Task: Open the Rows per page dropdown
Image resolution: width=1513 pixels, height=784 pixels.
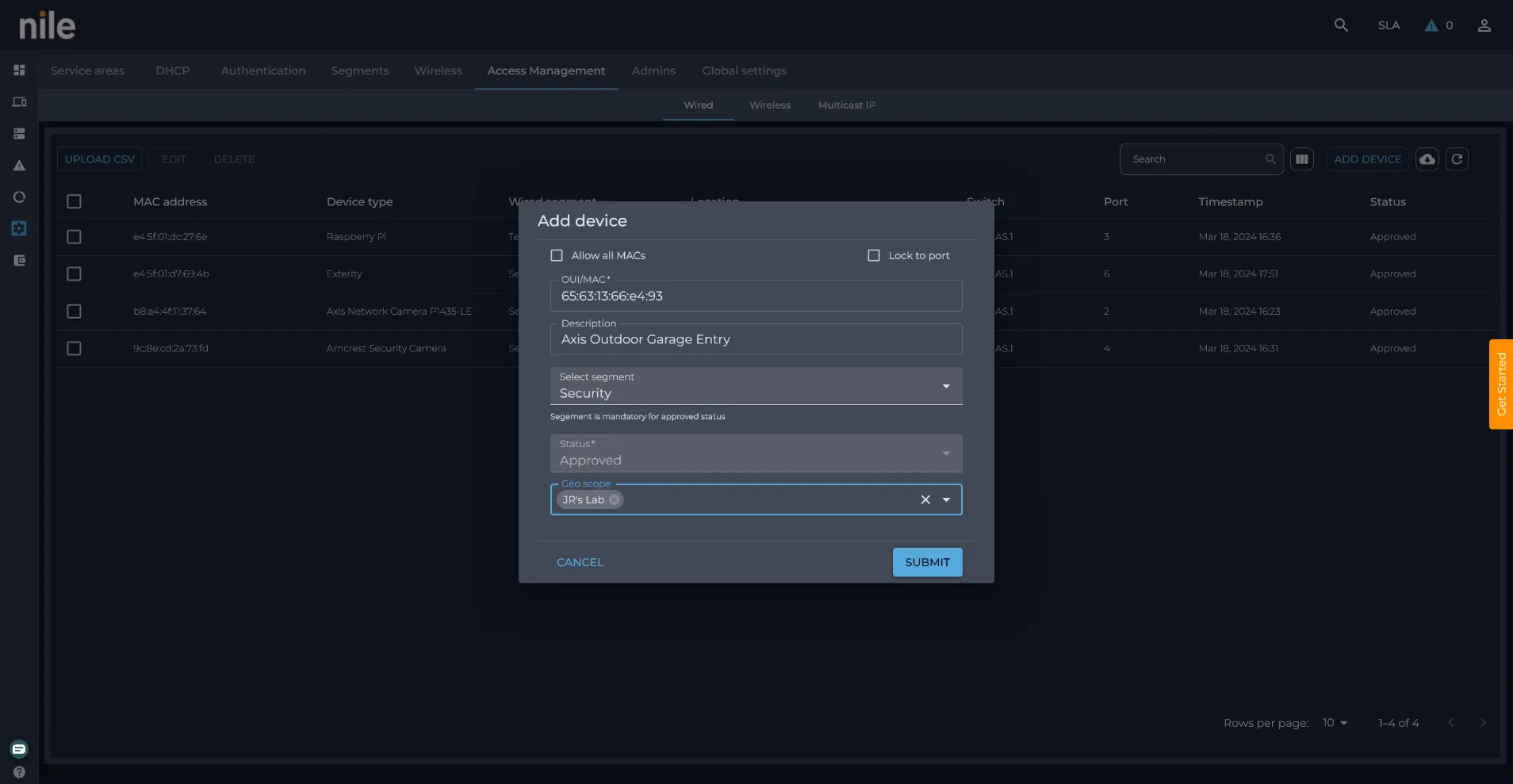Action: click(x=1335, y=723)
